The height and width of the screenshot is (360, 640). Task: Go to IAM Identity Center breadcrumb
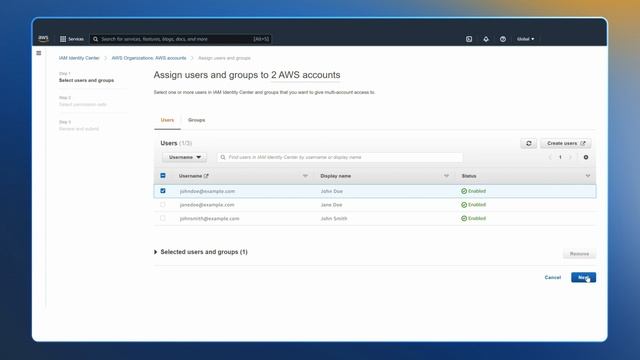79,58
